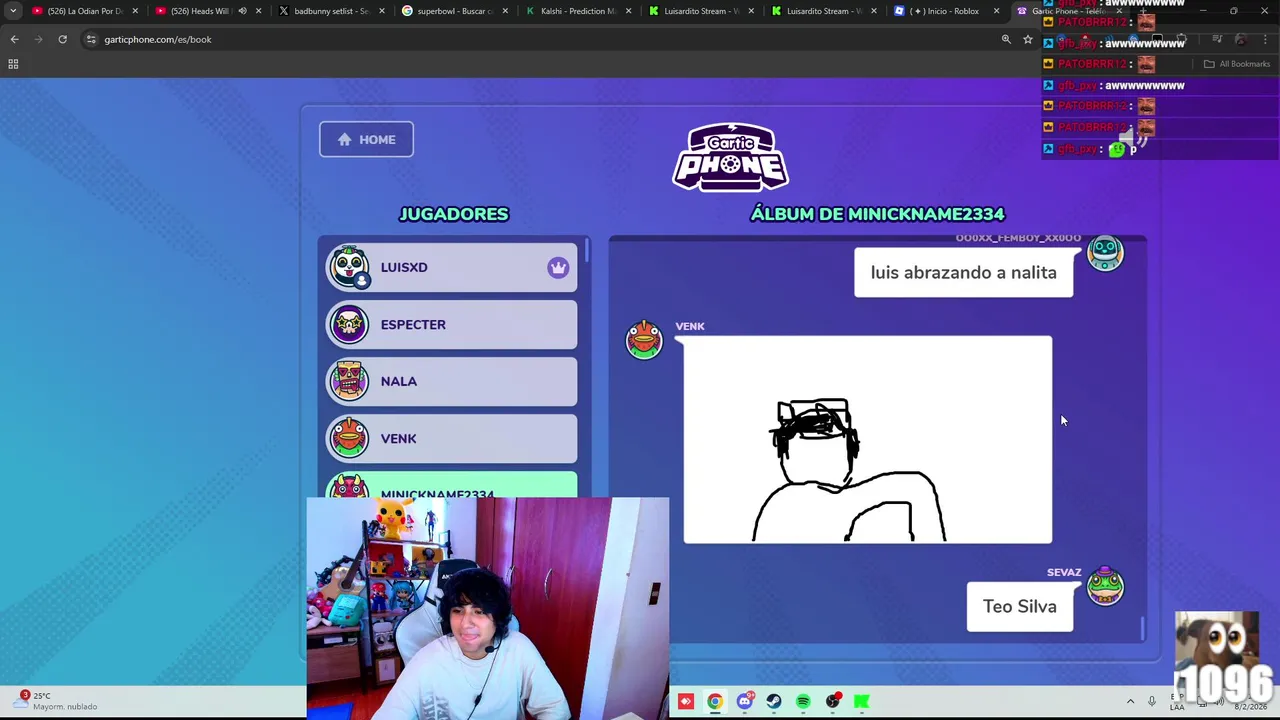The width and height of the screenshot is (1280, 720).
Task: Open Spotify from the taskbar
Action: (x=803, y=702)
